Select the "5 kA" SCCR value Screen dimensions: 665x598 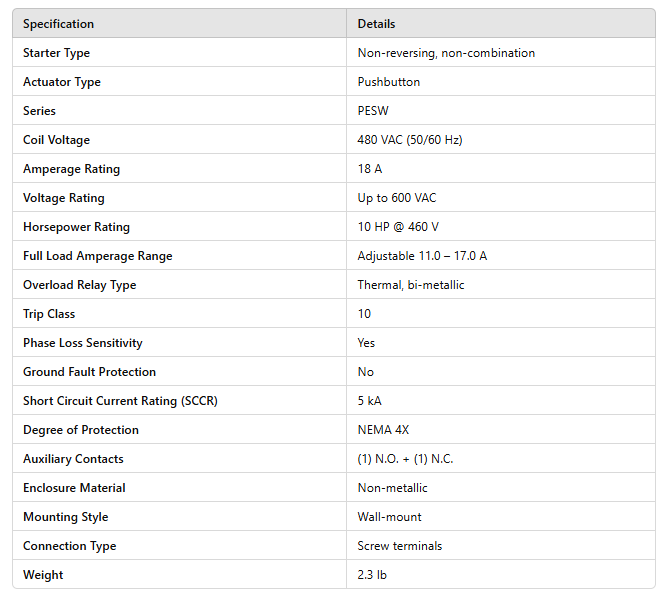[369, 401]
